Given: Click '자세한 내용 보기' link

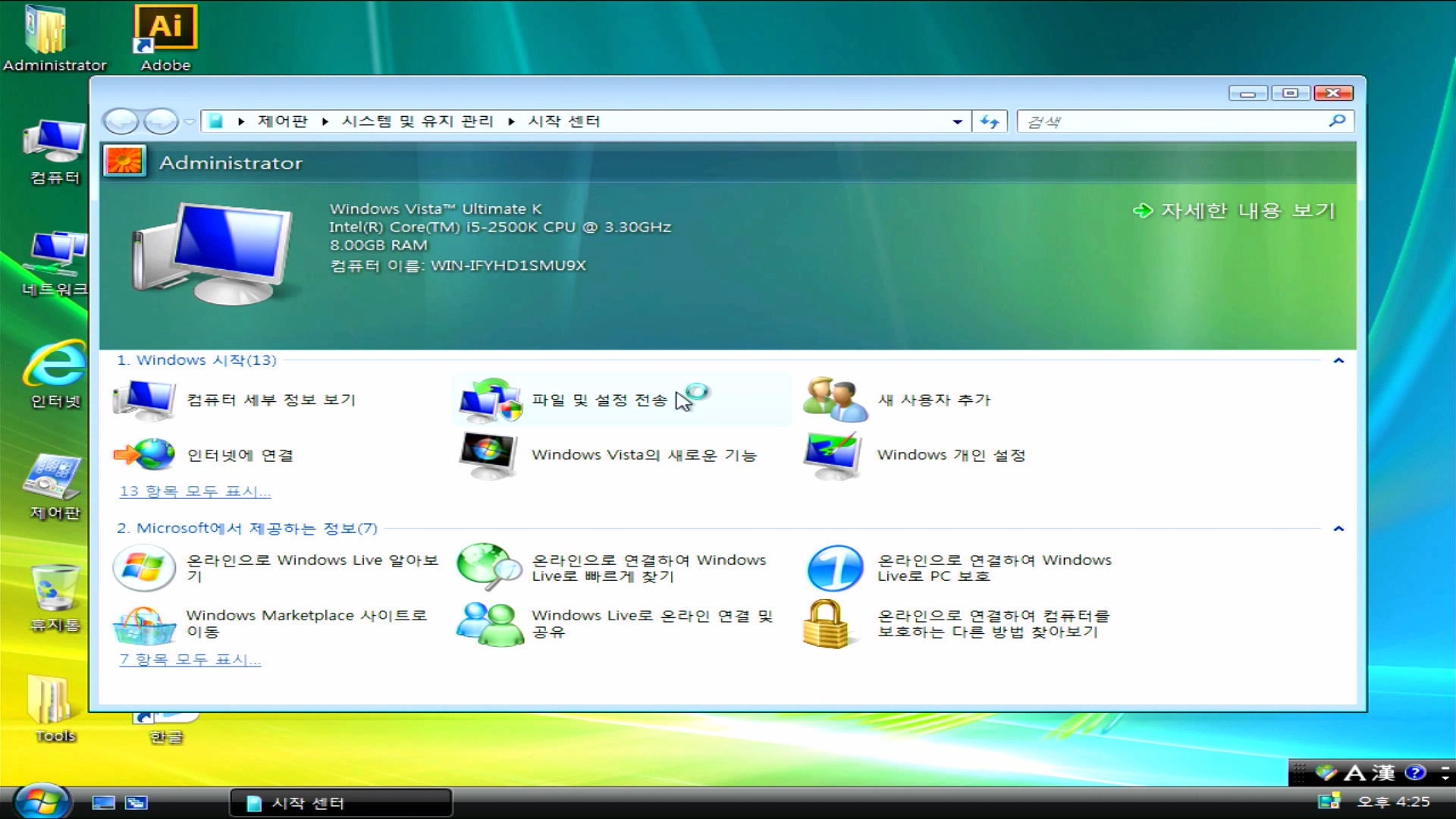Looking at the screenshot, I should 1247,210.
